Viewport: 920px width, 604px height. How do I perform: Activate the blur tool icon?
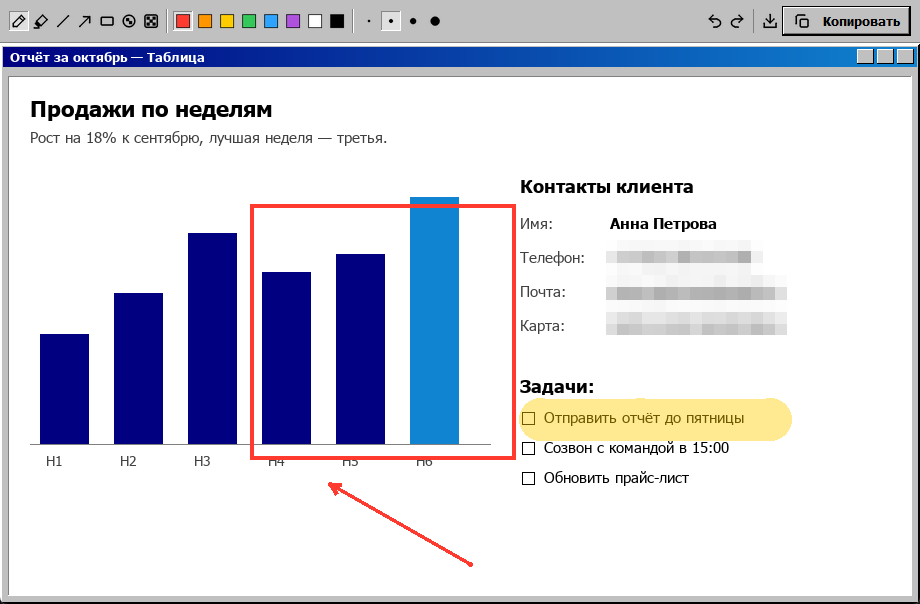[128, 22]
